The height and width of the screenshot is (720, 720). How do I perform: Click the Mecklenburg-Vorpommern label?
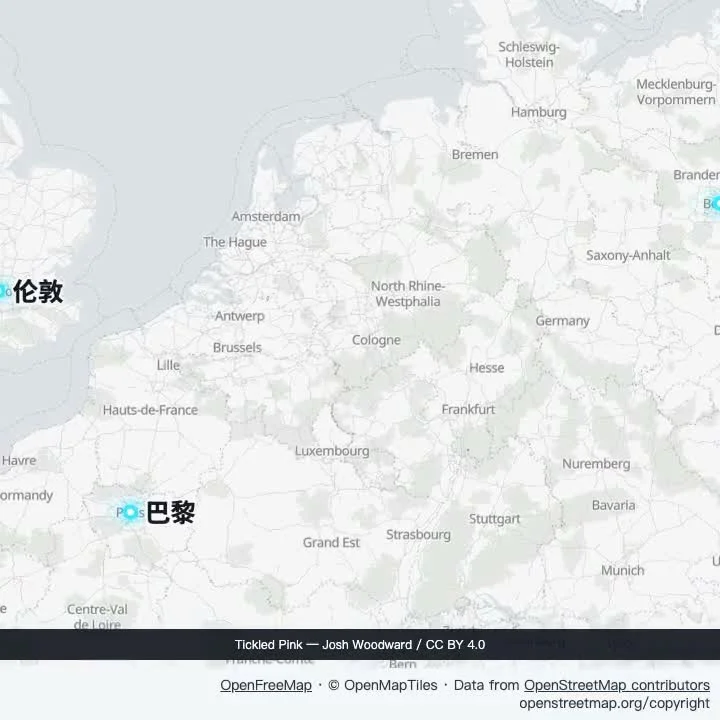pyautogui.click(x=676, y=92)
